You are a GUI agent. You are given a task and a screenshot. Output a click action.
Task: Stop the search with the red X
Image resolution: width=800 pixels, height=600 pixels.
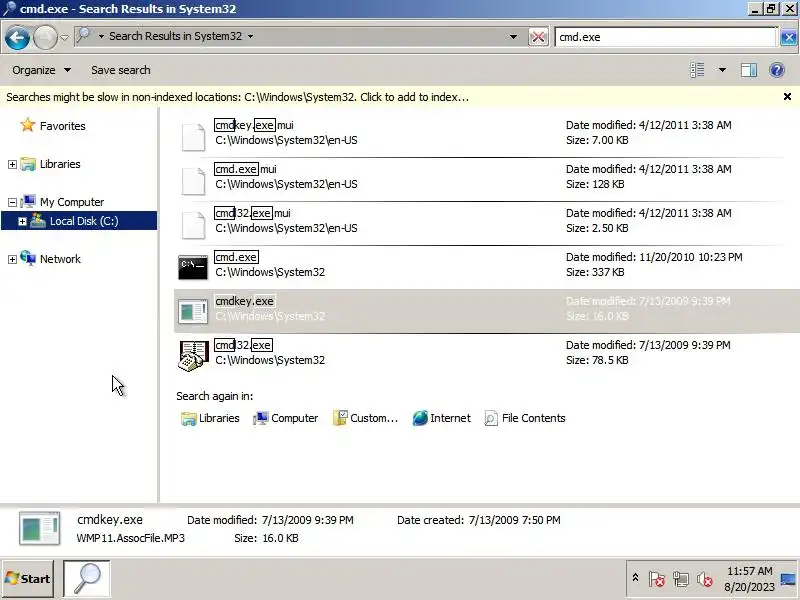point(538,37)
